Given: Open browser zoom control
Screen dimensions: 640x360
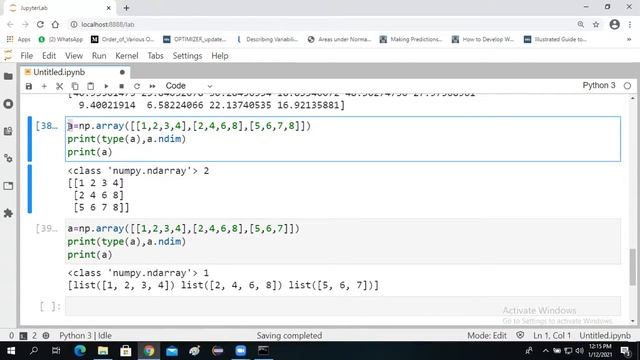Looking at the screenshot, I should [x=581, y=24].
